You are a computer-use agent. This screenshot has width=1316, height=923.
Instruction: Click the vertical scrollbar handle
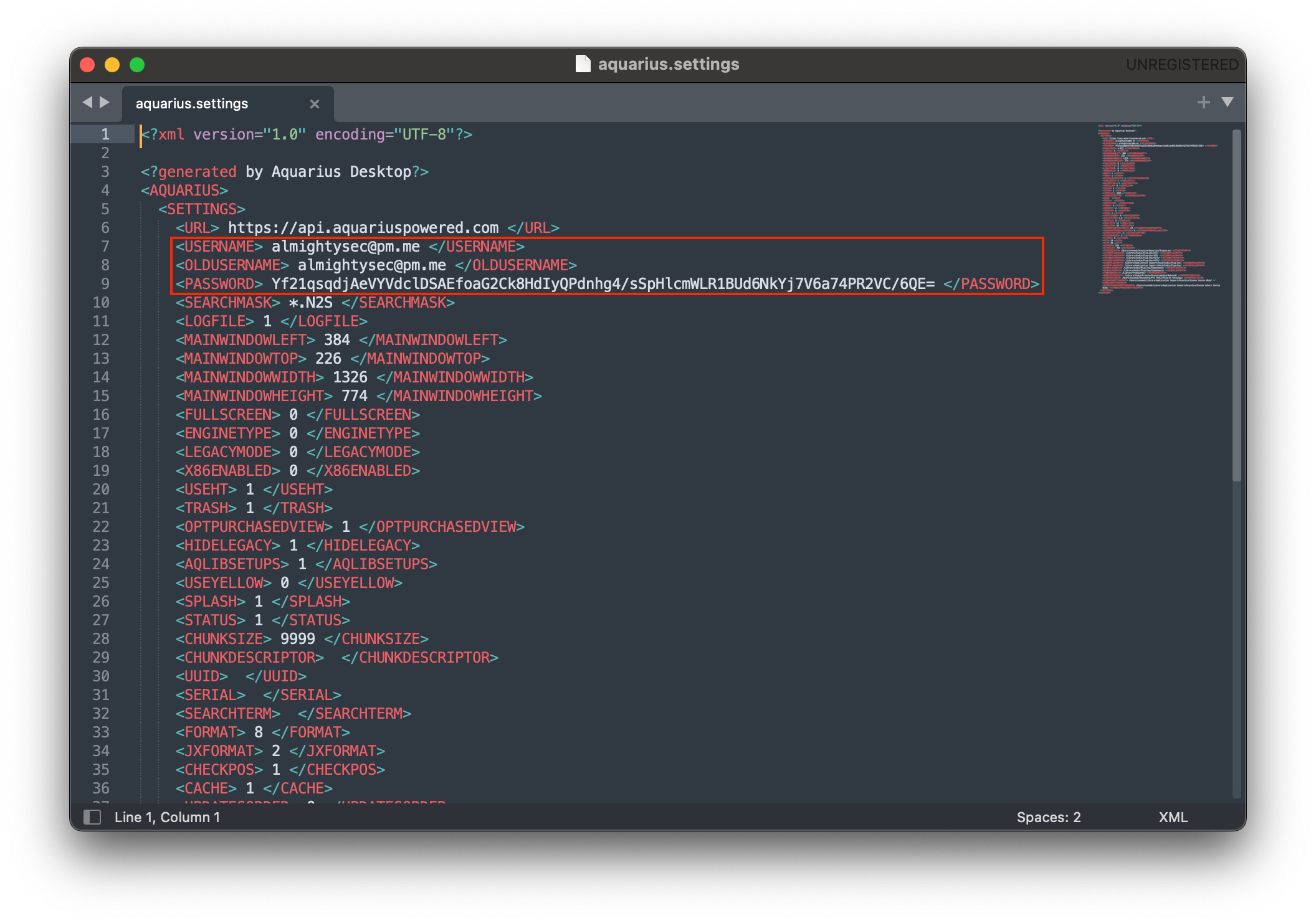click(x=1236, y=305)
